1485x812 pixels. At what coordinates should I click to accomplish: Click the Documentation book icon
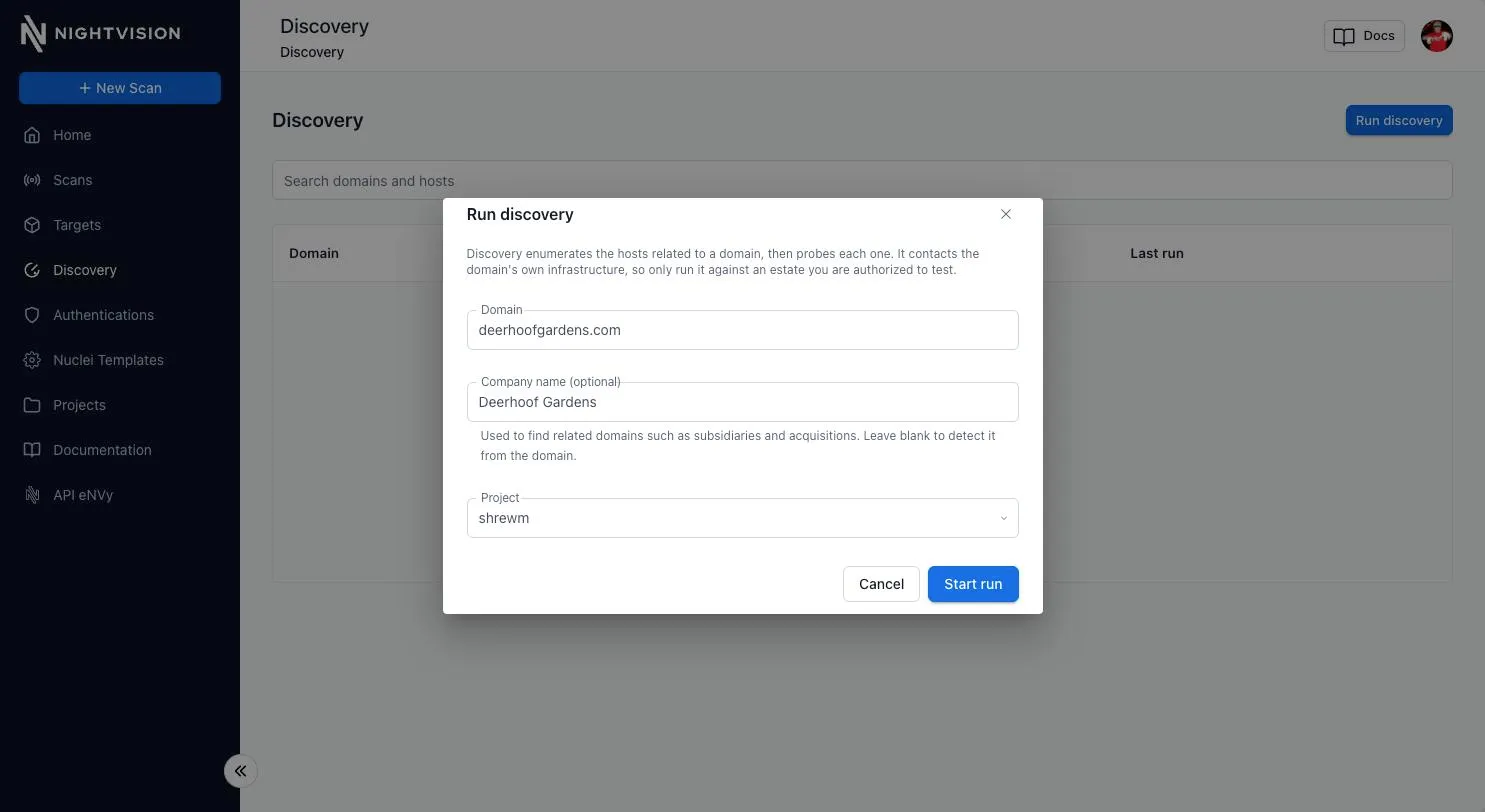[32, 450]
